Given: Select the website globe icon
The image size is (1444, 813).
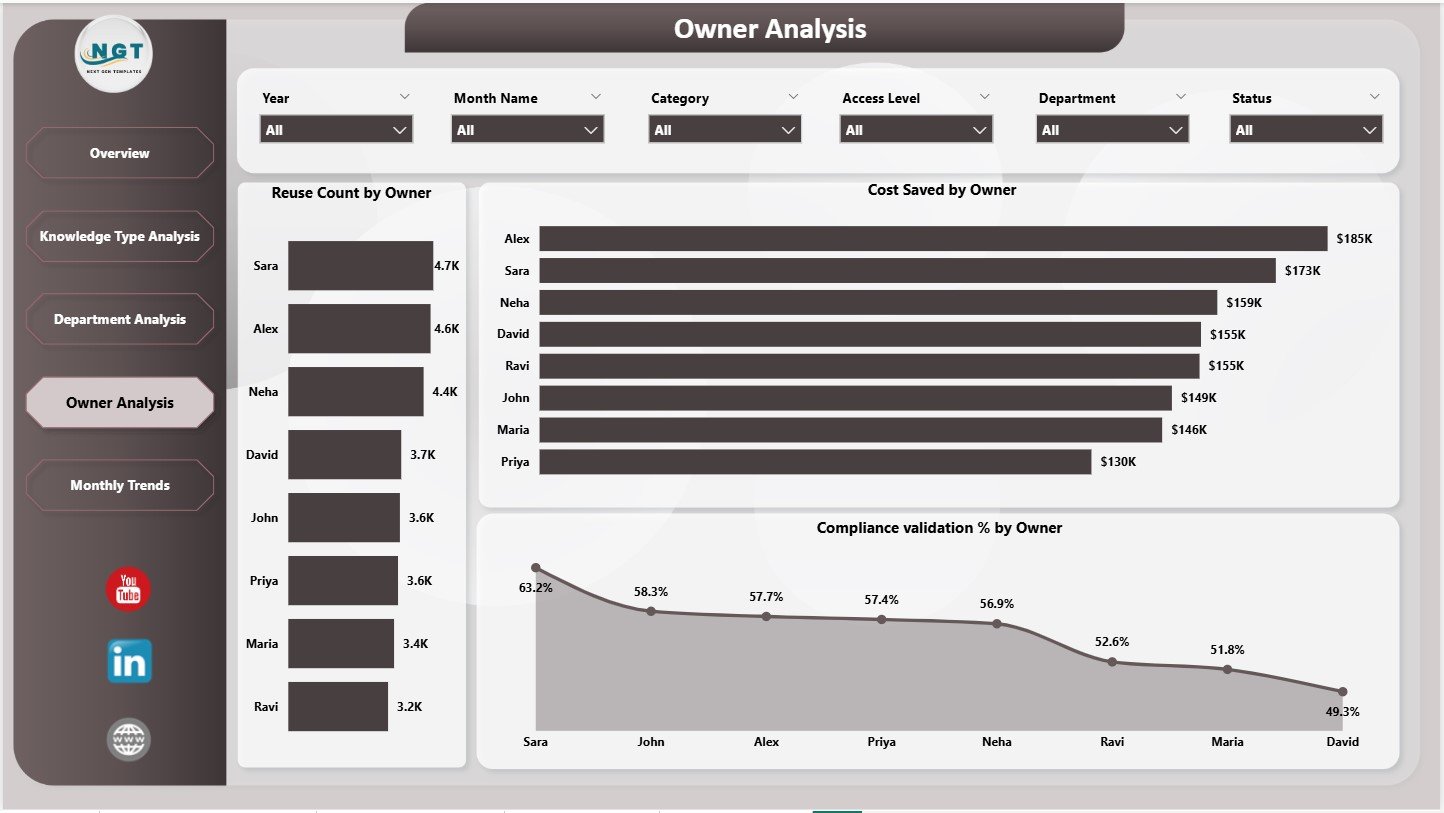Looking at the screenshot, I should pos(128,738).
